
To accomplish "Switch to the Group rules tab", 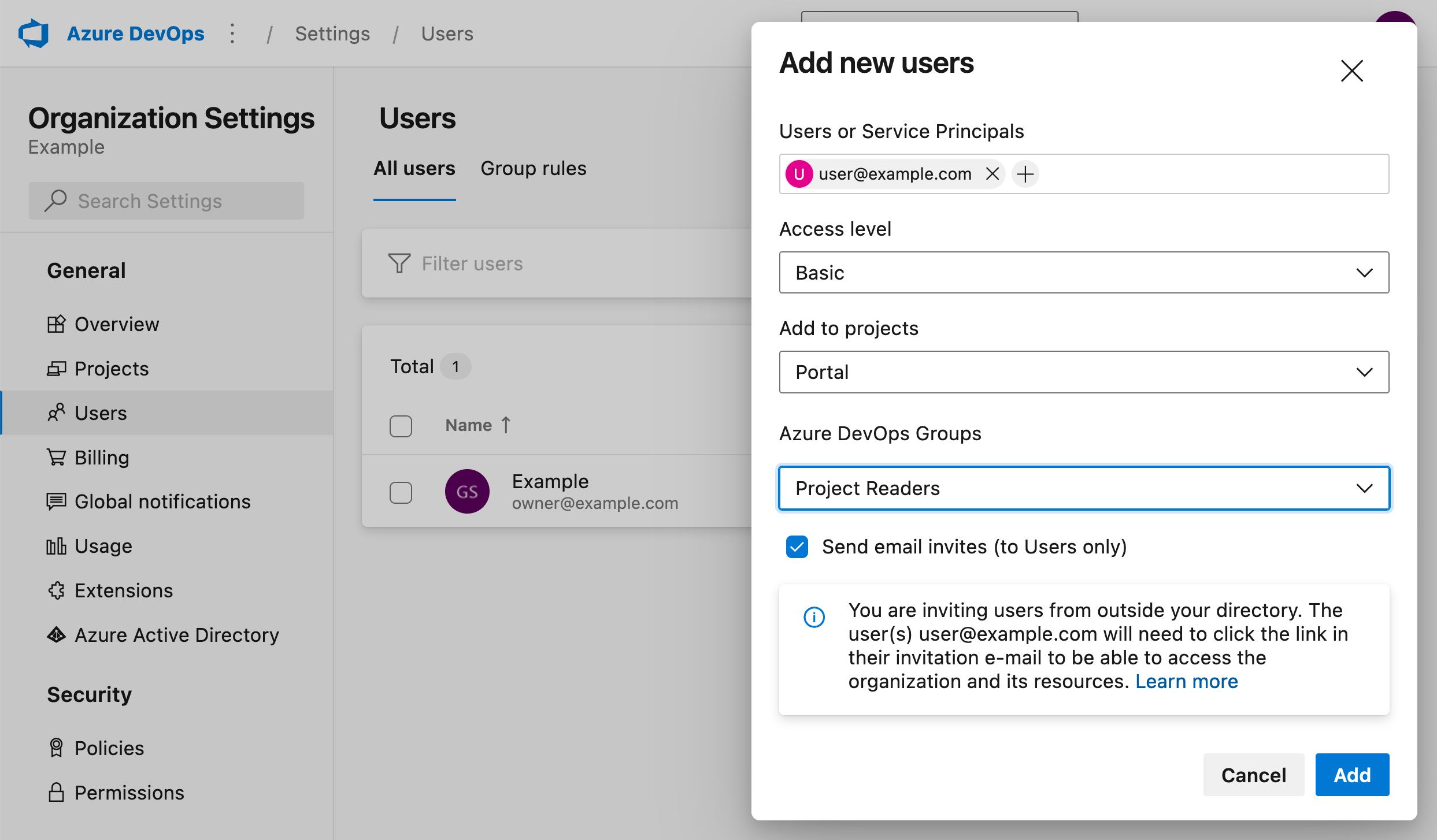I will tap(534, 168).
